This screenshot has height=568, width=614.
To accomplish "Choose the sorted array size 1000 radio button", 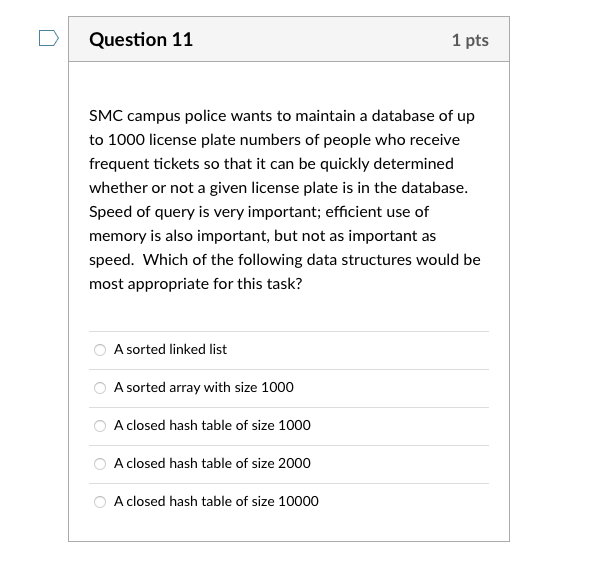I will pos(100,388).
